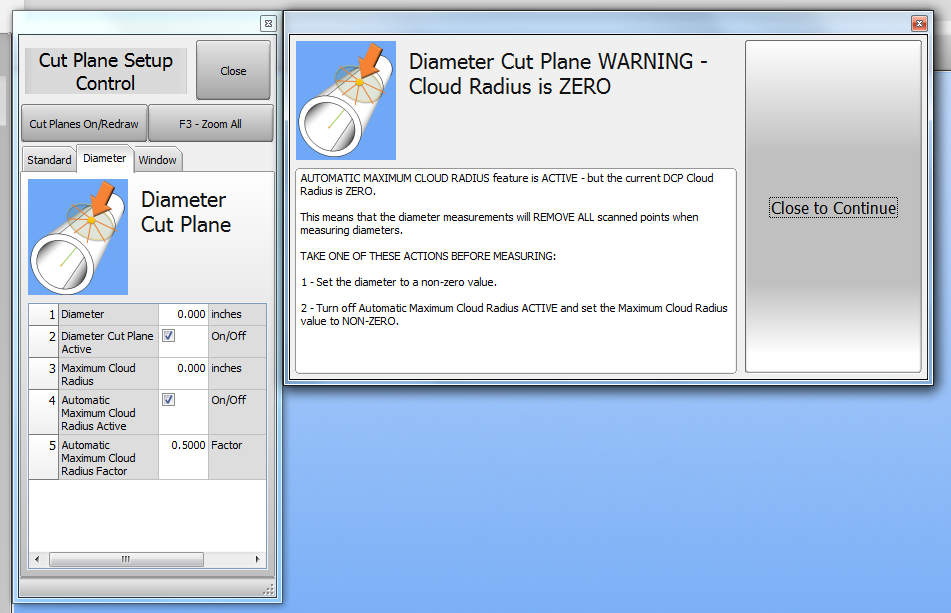951x613 pixels.
Task: Click the horizontal scrollbar left arrow
Action: 37,560
